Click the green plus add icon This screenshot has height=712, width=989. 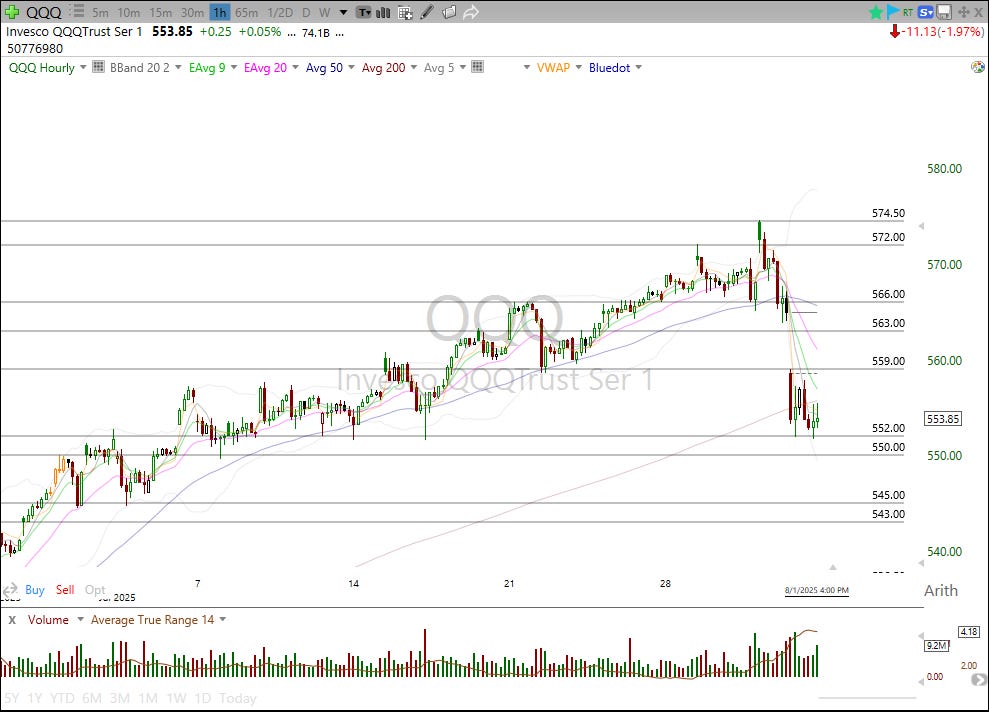coord(12,12)
